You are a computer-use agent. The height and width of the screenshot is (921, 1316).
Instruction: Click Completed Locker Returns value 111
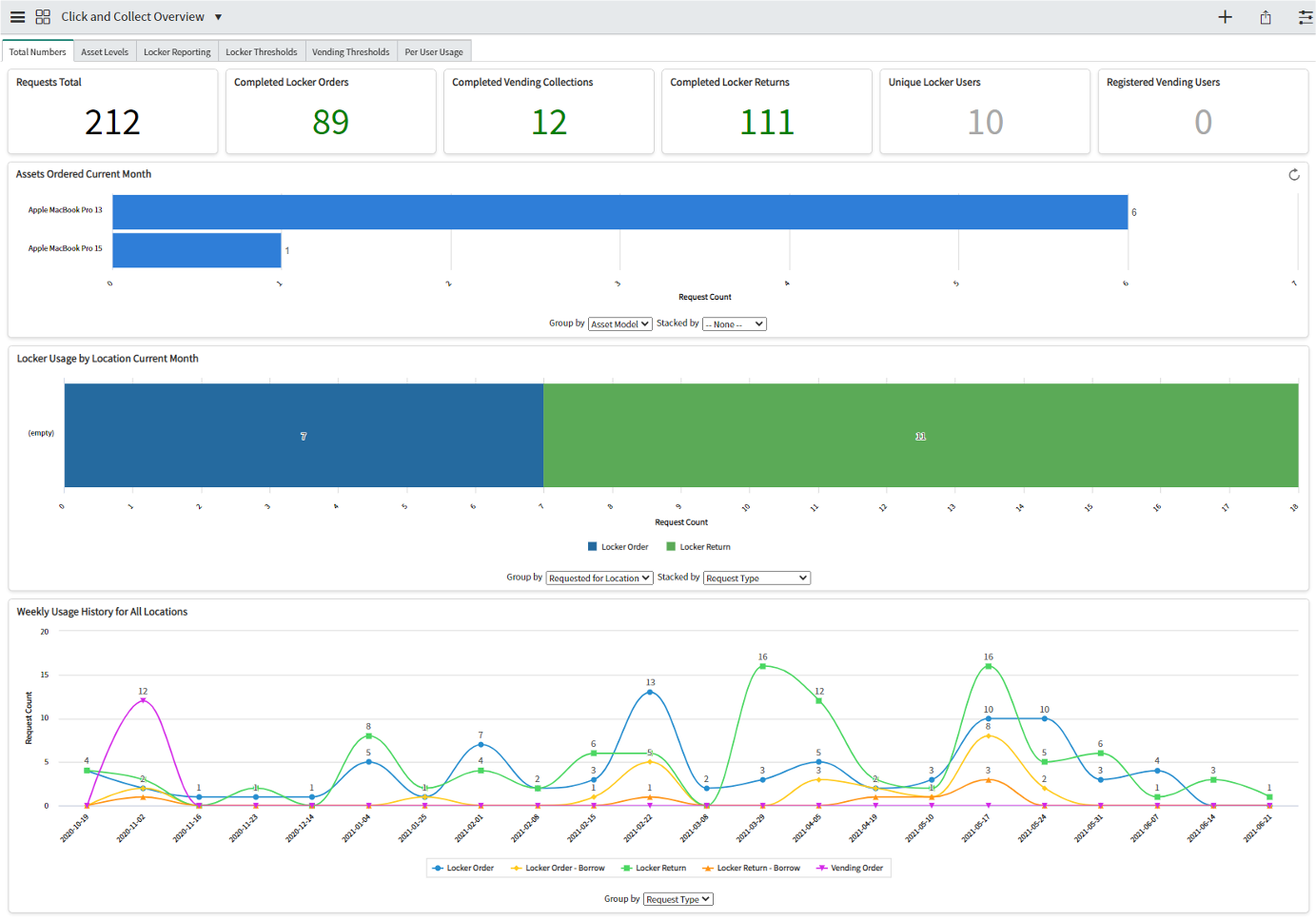pyautogui.click(x=767, y=123)
